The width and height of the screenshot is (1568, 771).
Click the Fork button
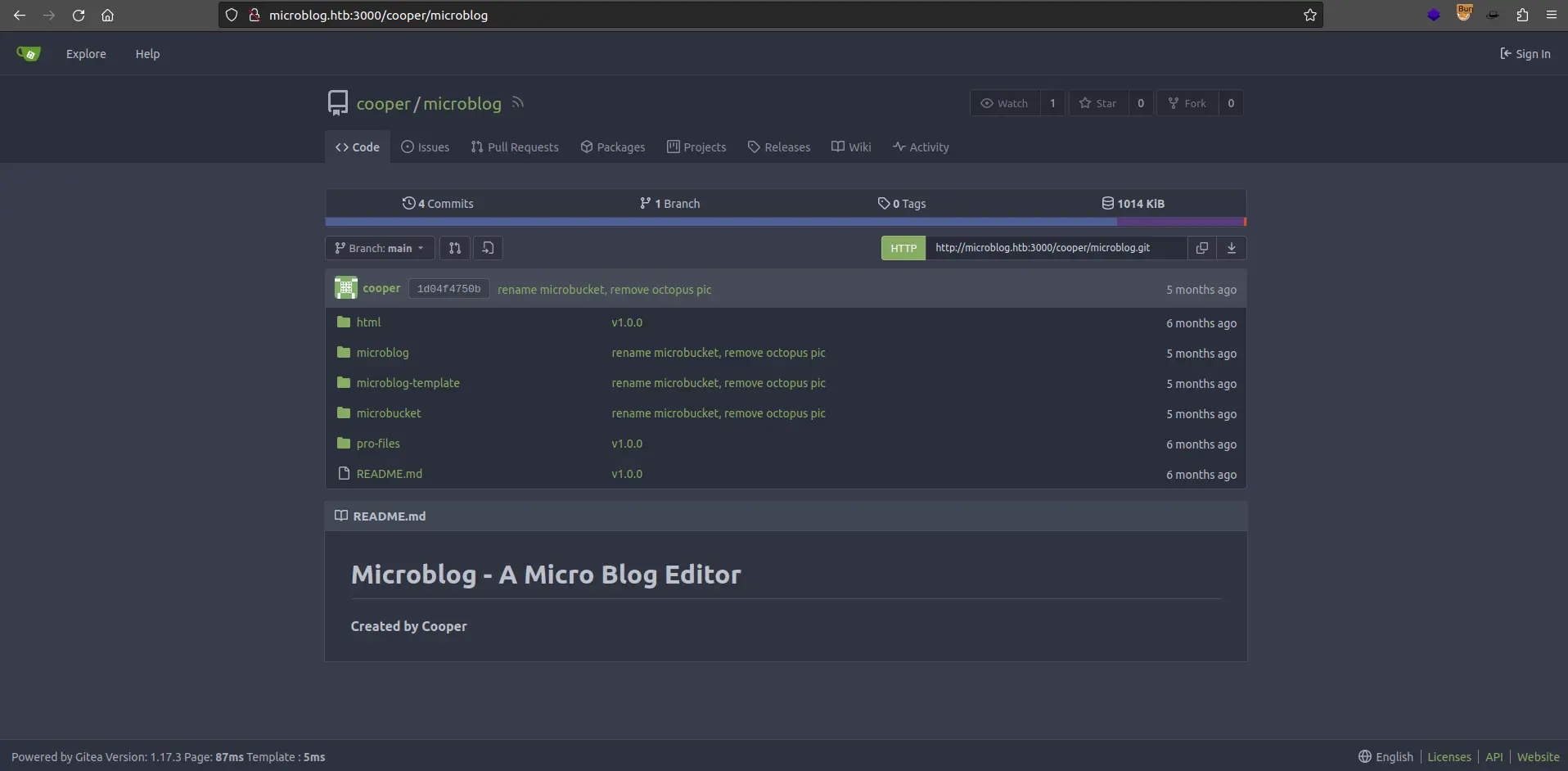pyautogui.click(x=1187, y=103)
